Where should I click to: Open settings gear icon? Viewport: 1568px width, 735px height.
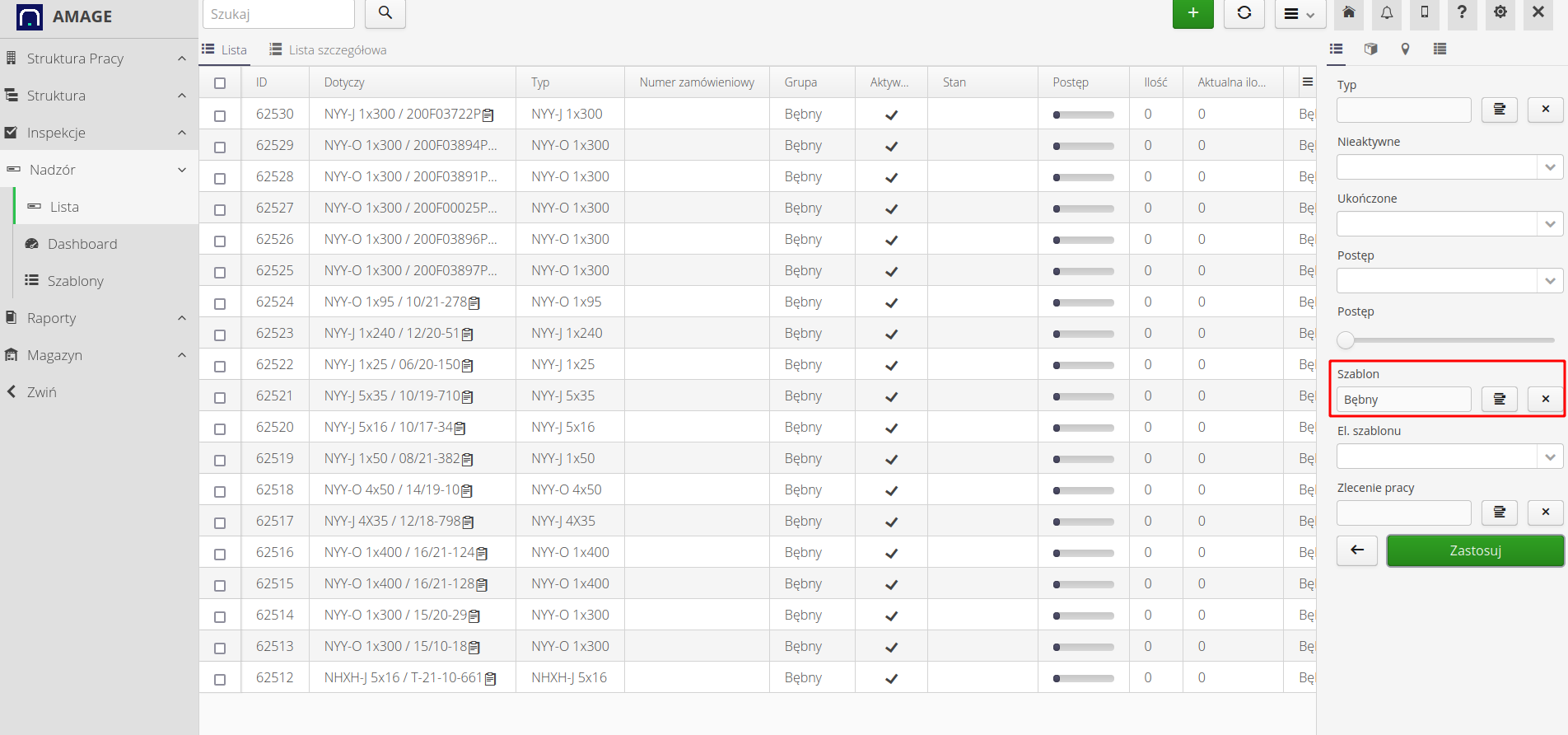click(1500, 13)
